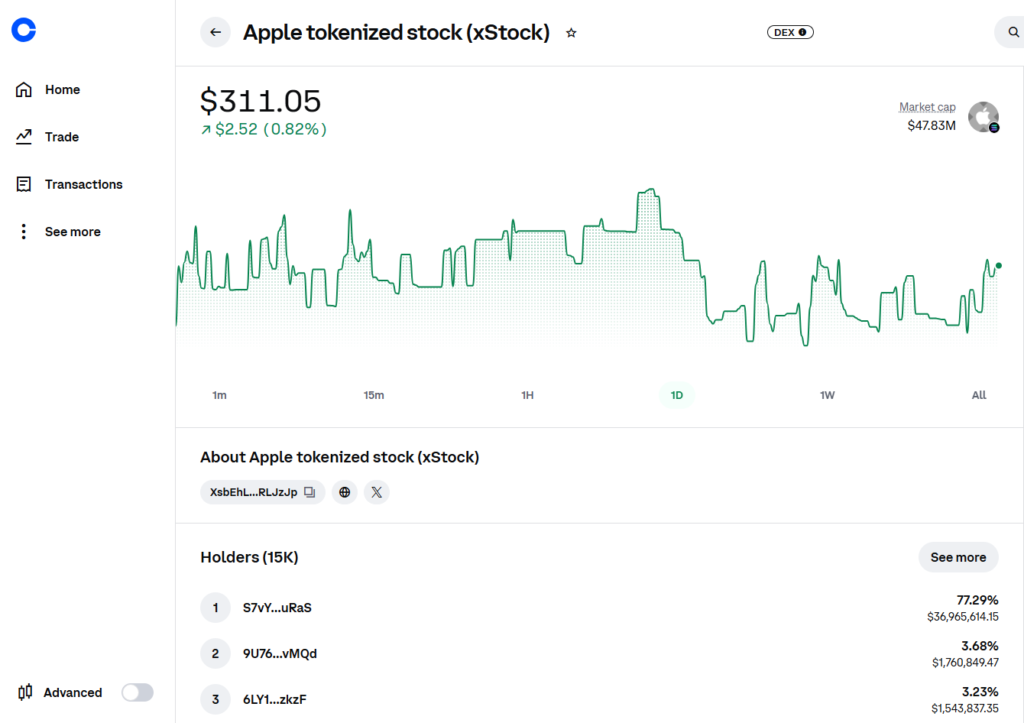
Task: Click the Trade chart icon
Action: pos(24,137)
